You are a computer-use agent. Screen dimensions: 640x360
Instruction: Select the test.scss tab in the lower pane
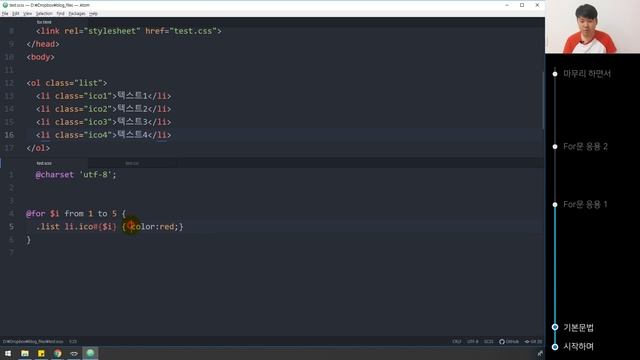(x=44, y=163)
